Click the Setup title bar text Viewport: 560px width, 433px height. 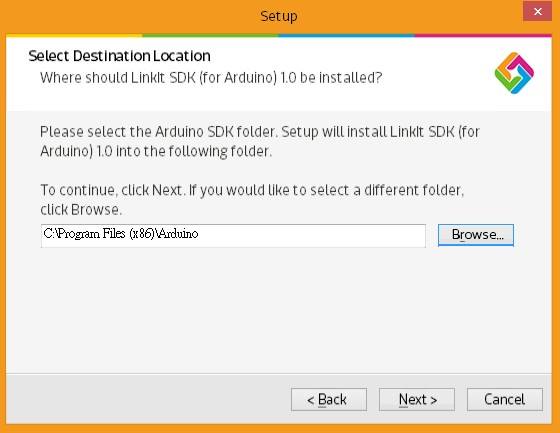point(279,16)
